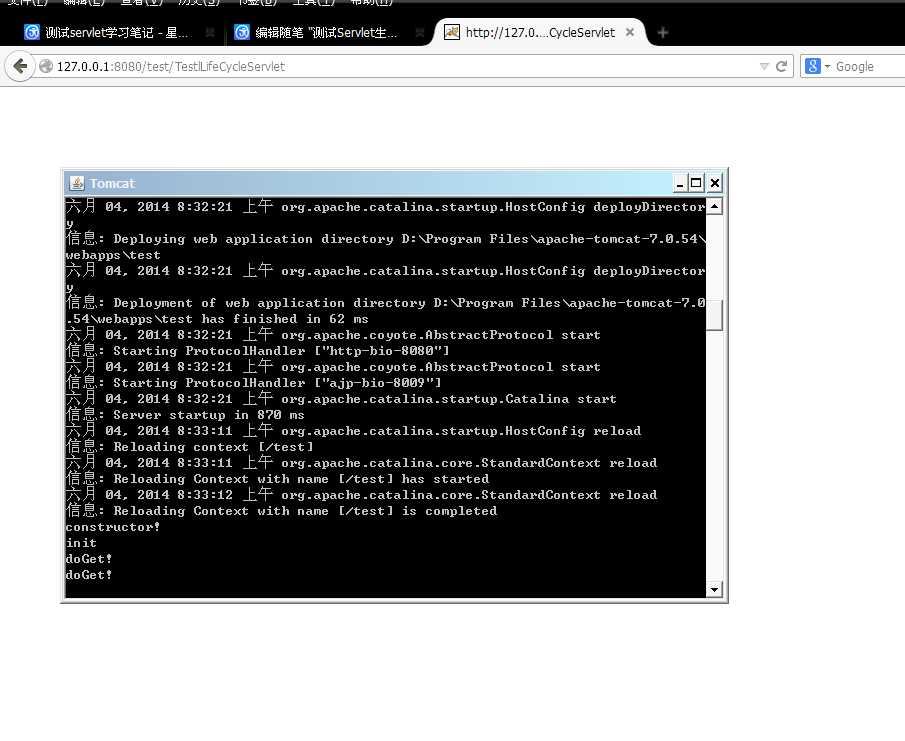Click the CycleServlet tab image favicon
Screen dimensions: 905x741
(451, 32)
